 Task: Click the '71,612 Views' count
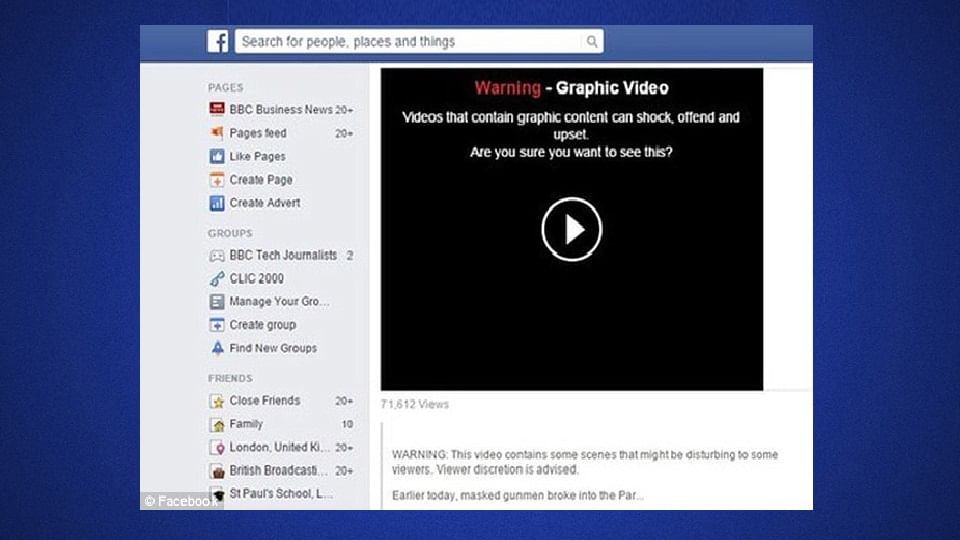[414, 404]
